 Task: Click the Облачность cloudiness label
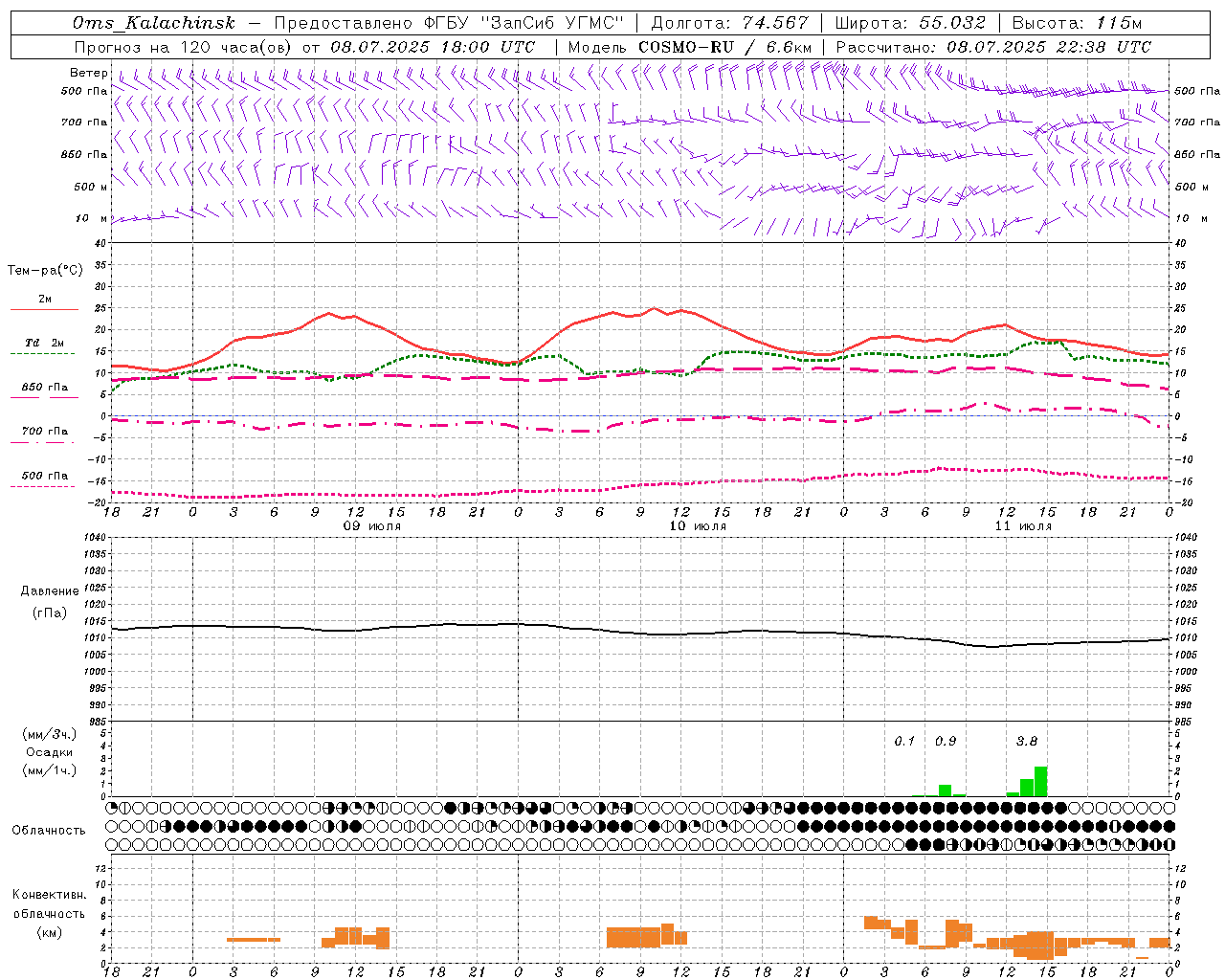(x=49, y=831)
